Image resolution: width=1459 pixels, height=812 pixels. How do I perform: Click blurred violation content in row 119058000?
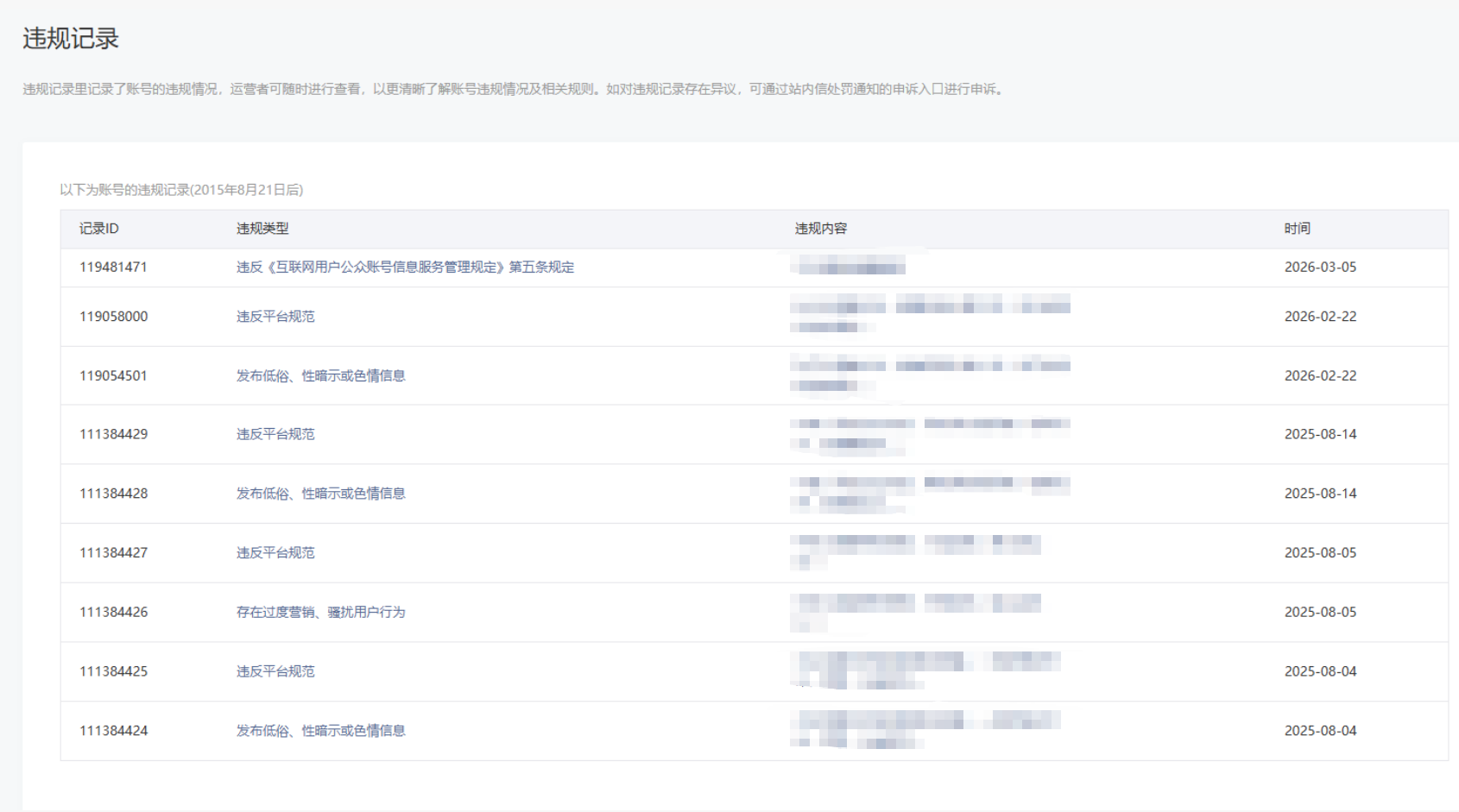point(929,314)
